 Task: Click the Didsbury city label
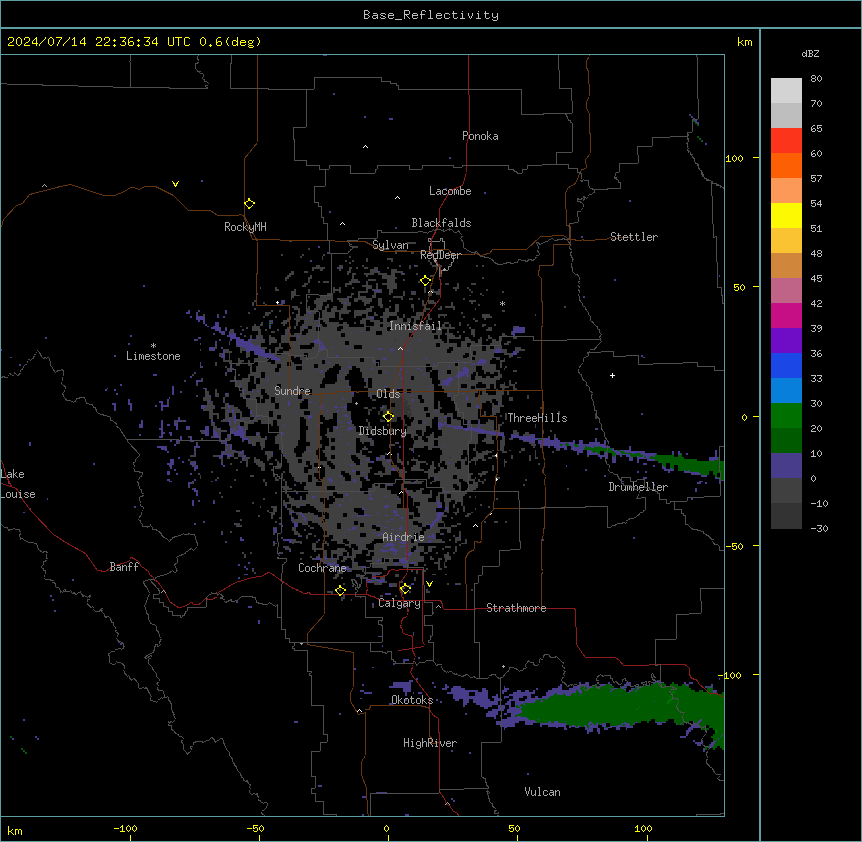[x=383, y=431]
